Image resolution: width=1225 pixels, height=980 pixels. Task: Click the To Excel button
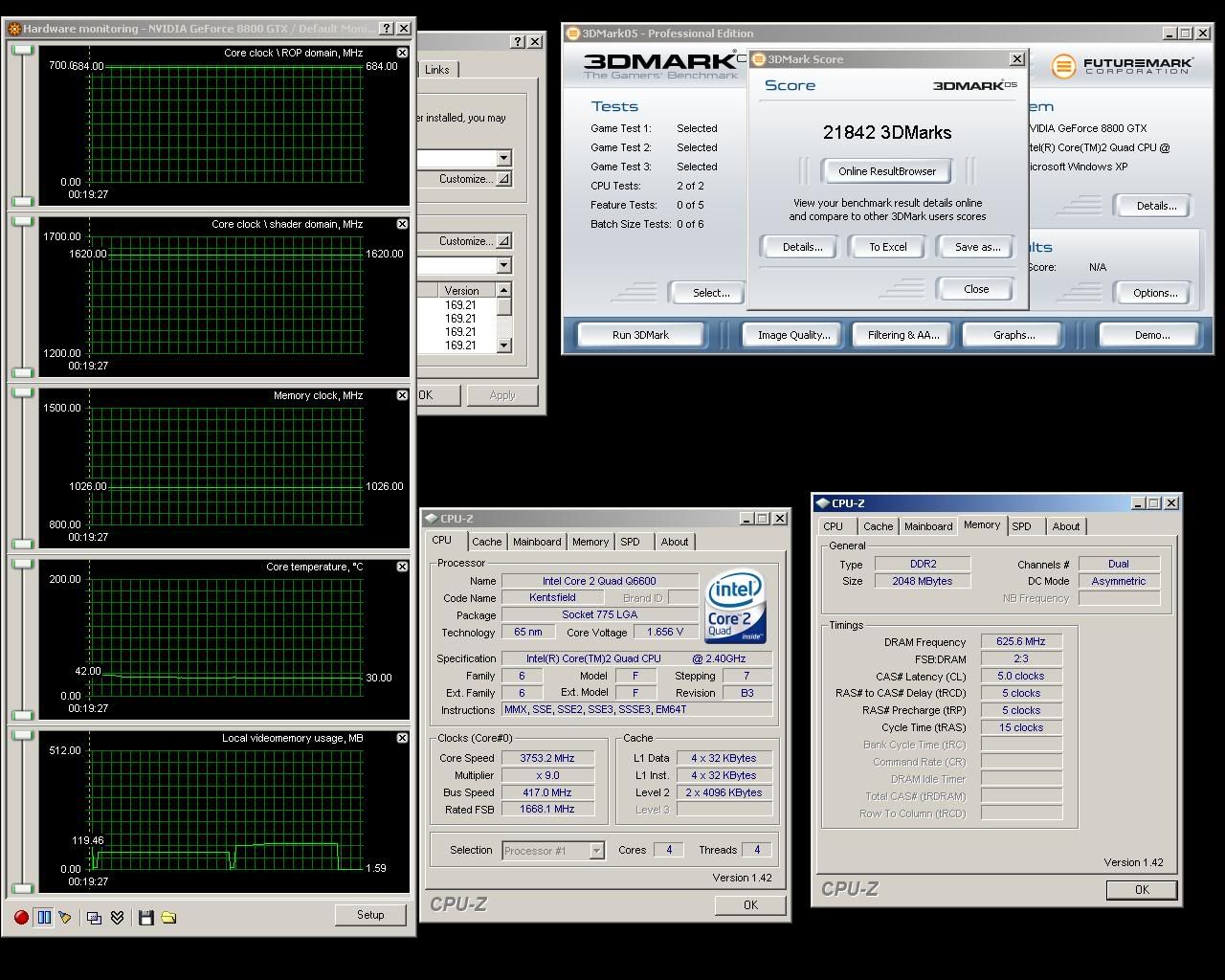pyautogui.click(x=888, y=247)
